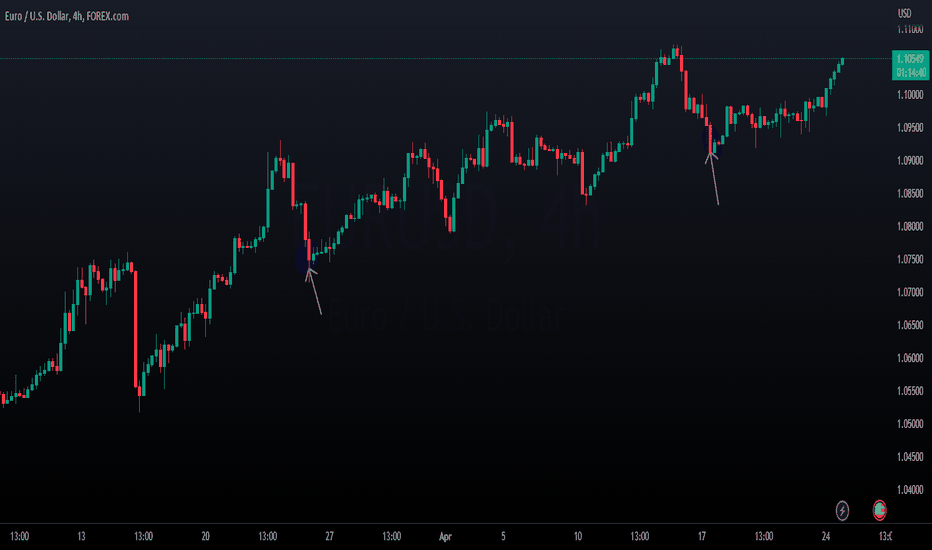Screen dimensions: 932x550
Task: Click the lightning bolt event icon
Action: [842, 510]
